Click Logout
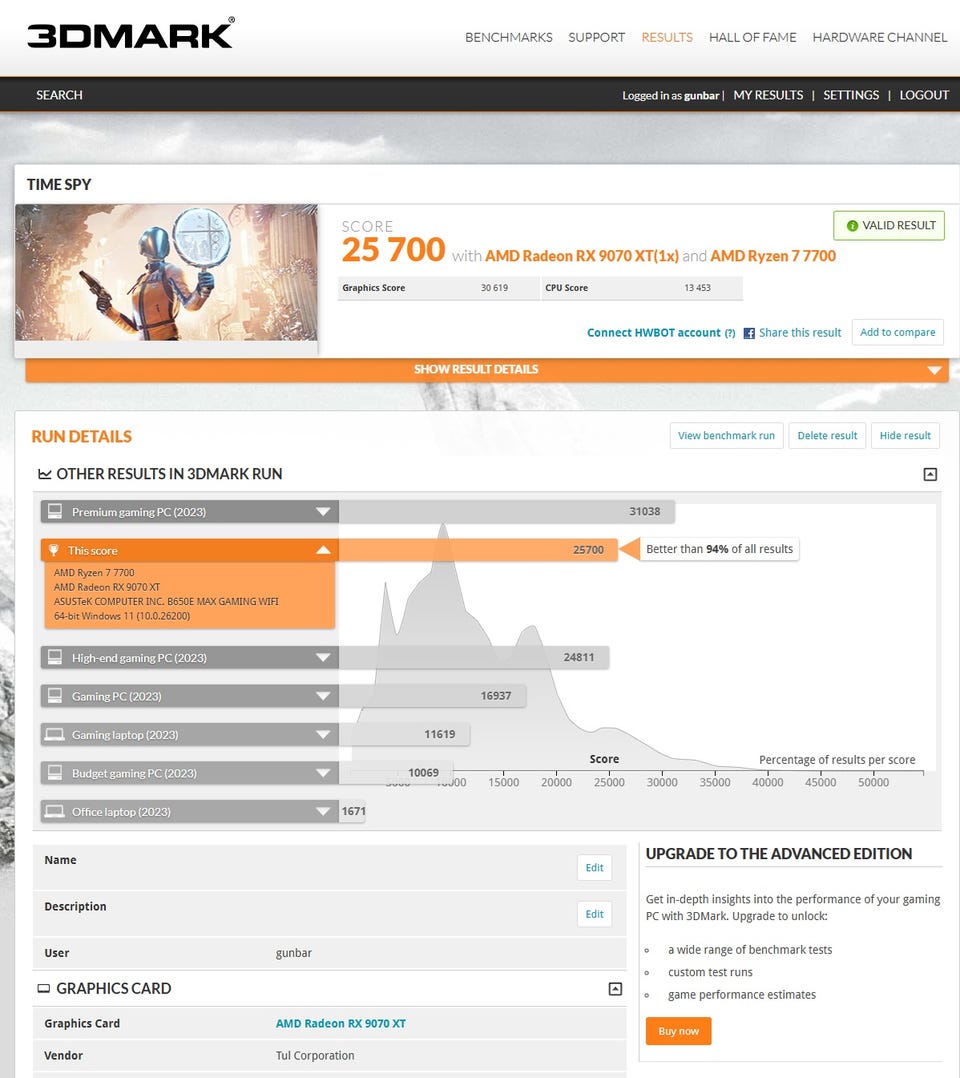The height and width of the screenshot is (1078, 960). pyautogui.click(x=924, y=95)
